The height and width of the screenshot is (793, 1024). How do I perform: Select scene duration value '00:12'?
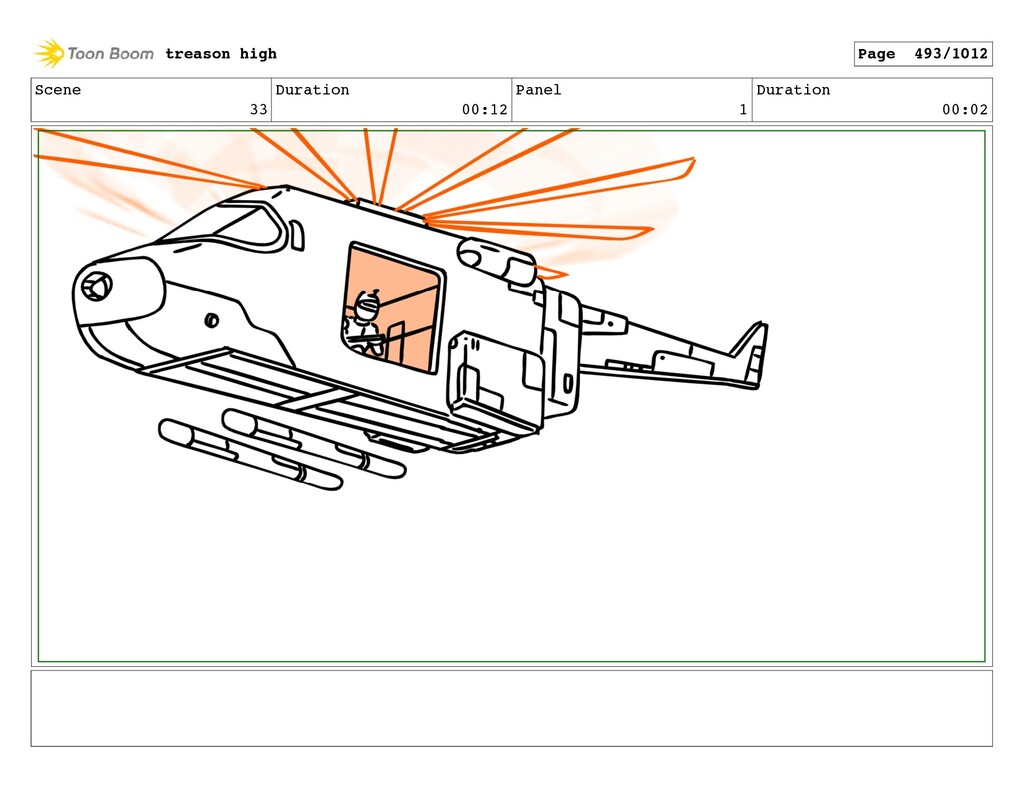[485, 110]
